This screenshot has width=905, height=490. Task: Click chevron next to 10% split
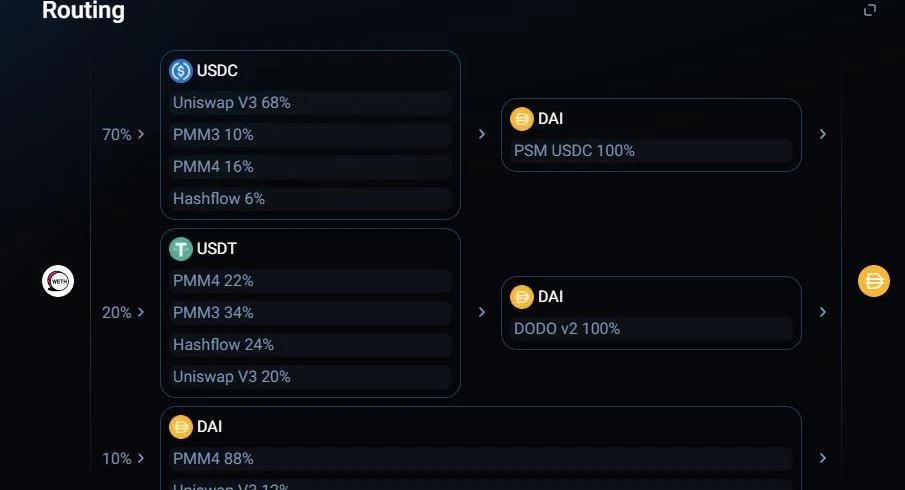pos(141,458)
